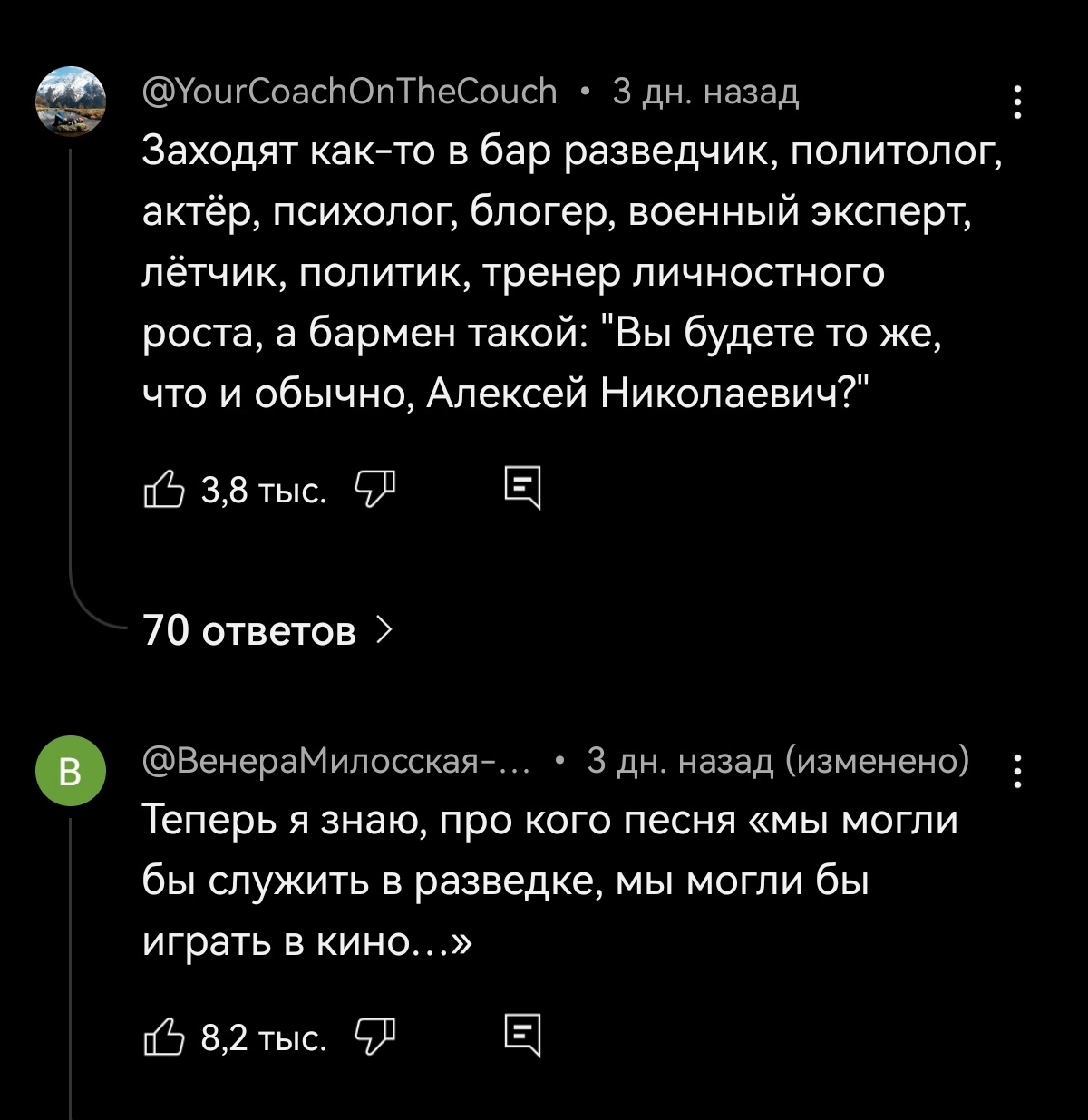Image resolution: width=1088 pixels, height=1120 pixels.
Task: Click the chevron beside 70 ответов
Action: coord(384,629)
